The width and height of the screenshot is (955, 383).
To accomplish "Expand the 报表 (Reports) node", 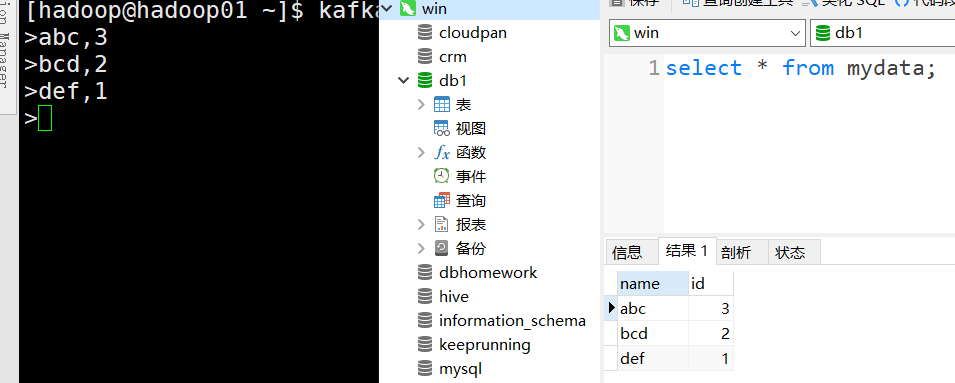I will (x=421, y=225).
